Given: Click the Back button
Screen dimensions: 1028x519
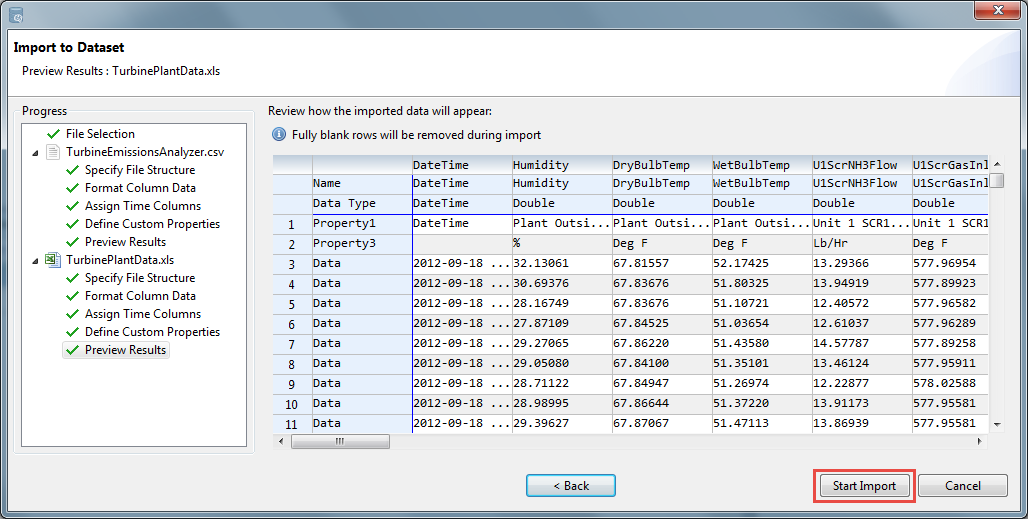Looking at the screenshot, I should pos(570,486).
